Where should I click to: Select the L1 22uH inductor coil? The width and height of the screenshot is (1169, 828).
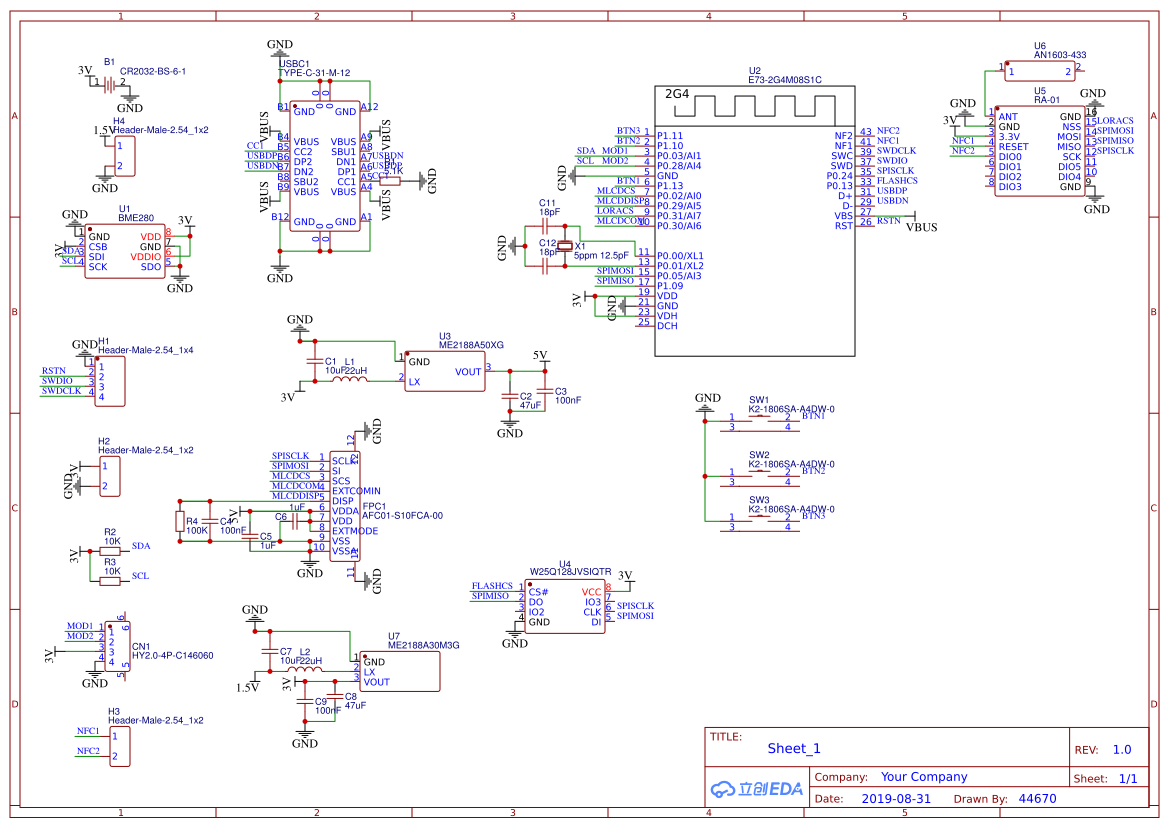(350, 379)
